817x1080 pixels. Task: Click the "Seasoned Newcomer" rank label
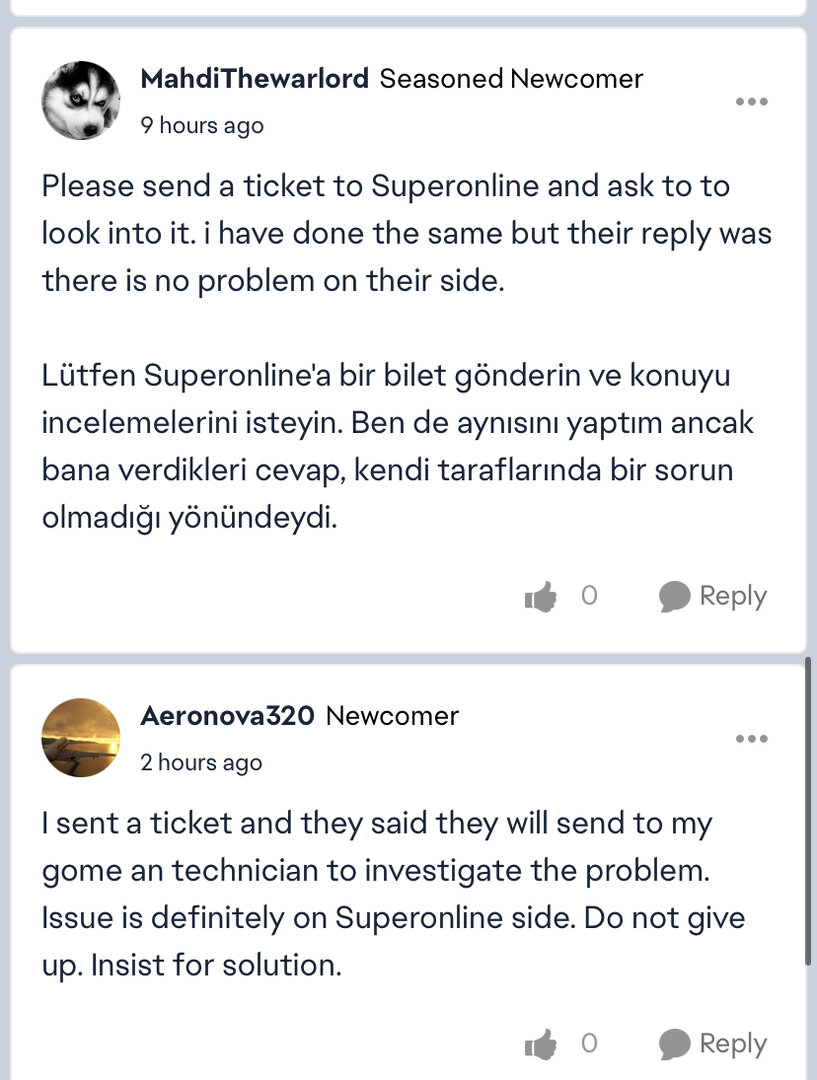click(511, 78)
